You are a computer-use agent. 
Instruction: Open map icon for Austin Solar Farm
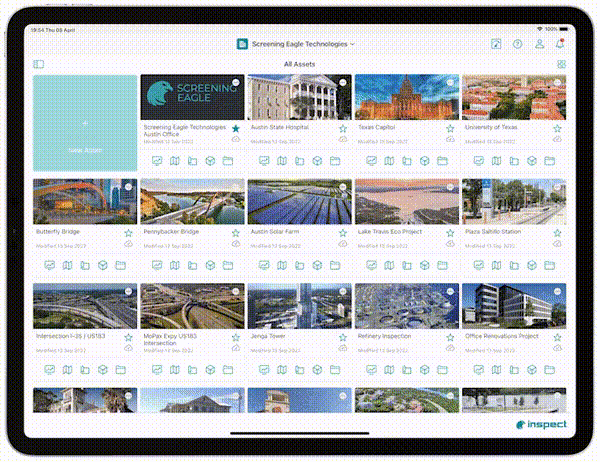pos(282,265)
